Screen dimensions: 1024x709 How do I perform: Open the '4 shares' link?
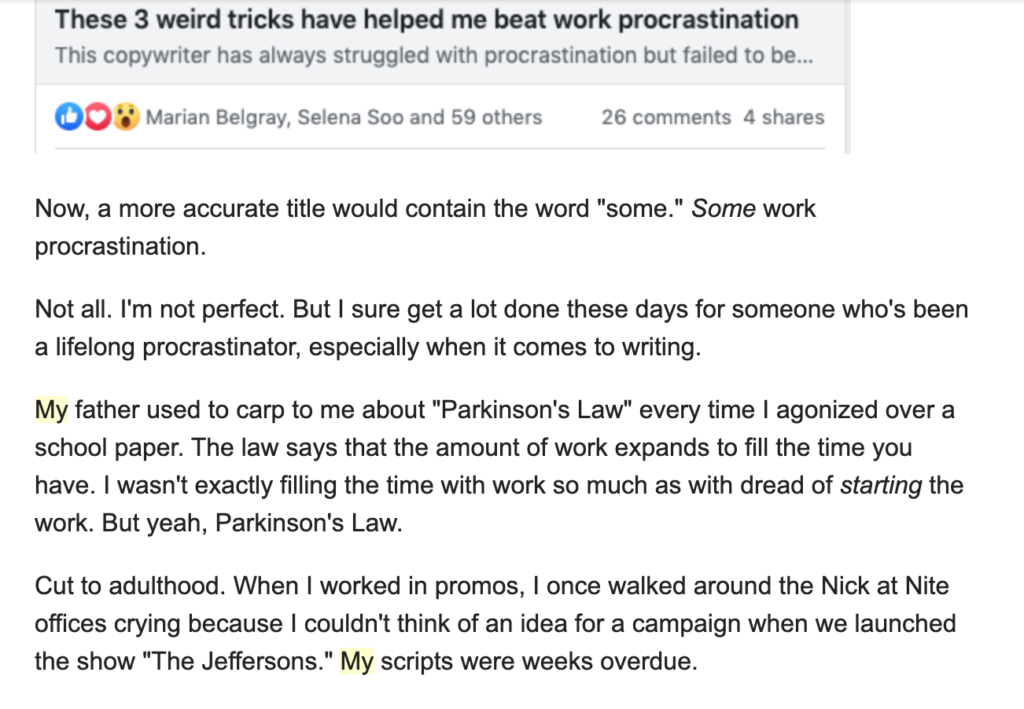784,118
